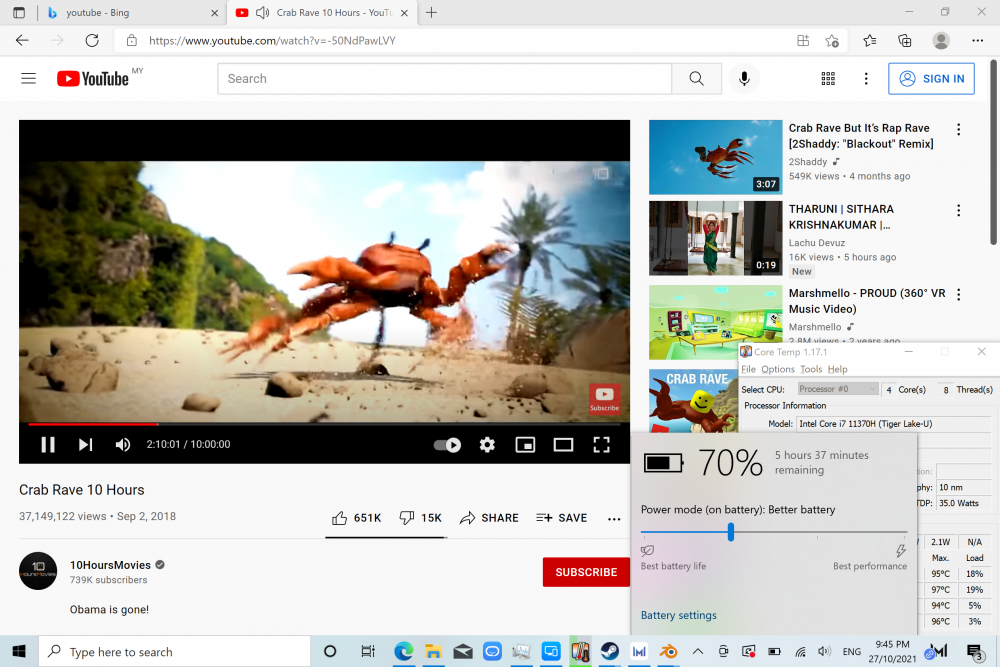The width and height of the screenshot is (1000, 667).
Task: Open the Favorites list in Edge
Action: tap(869, 41)
